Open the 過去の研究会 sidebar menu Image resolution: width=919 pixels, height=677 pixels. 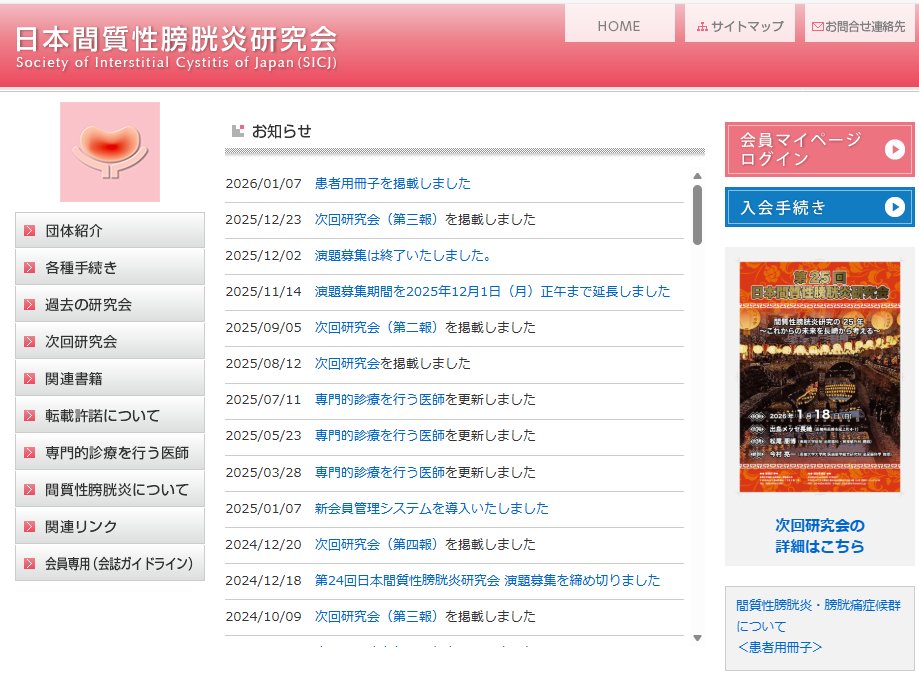click(110, 304)
